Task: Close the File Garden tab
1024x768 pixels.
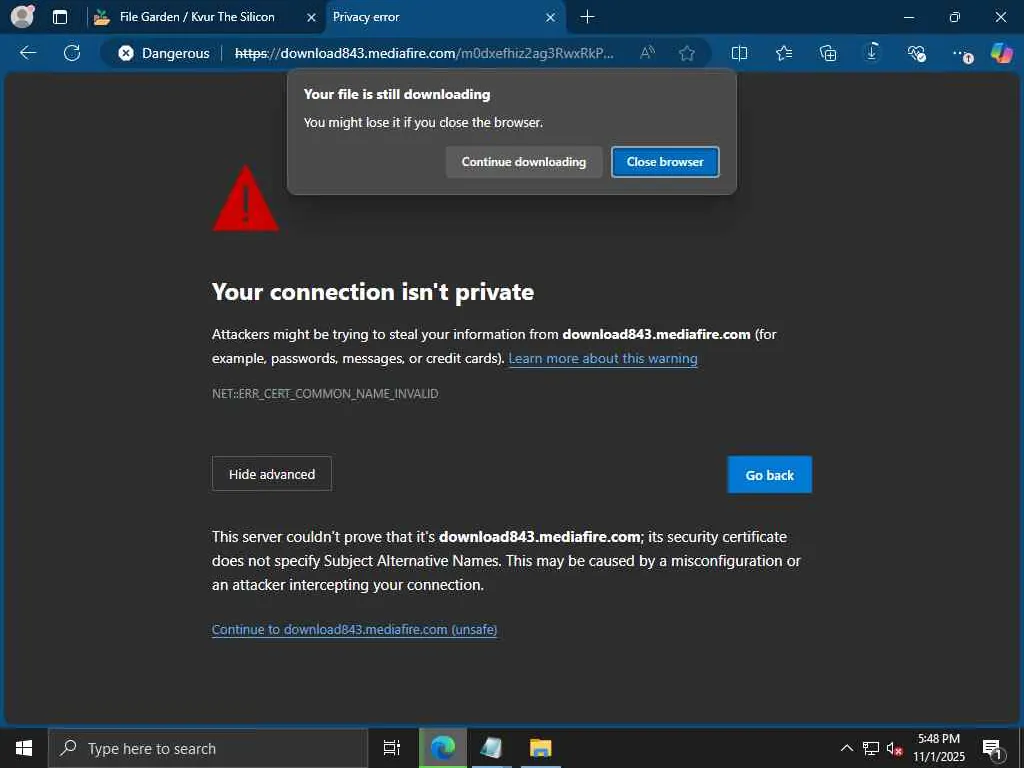Action: coord(312,18)
